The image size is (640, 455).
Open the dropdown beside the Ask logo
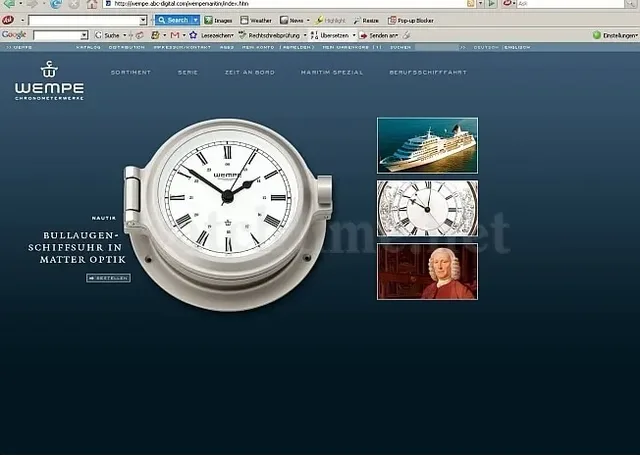(22, 20)
